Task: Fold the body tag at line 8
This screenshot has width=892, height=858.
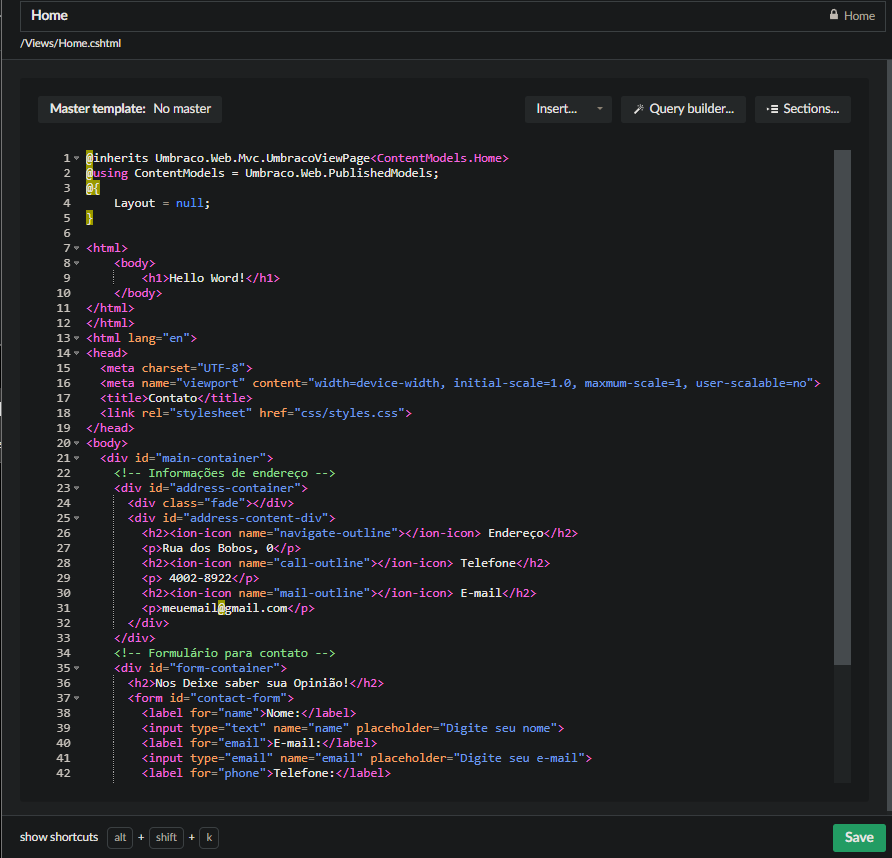Action: click(x=77, y=263)
